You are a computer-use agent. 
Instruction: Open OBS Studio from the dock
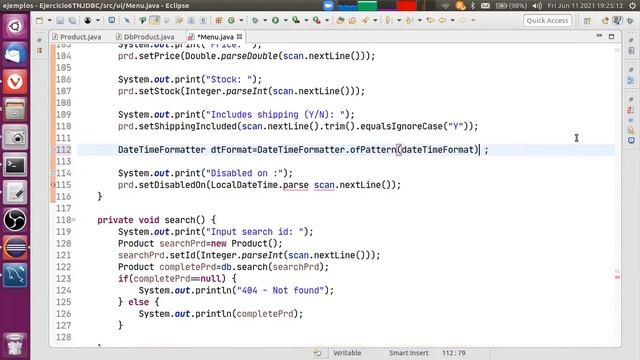pos(15,220)
